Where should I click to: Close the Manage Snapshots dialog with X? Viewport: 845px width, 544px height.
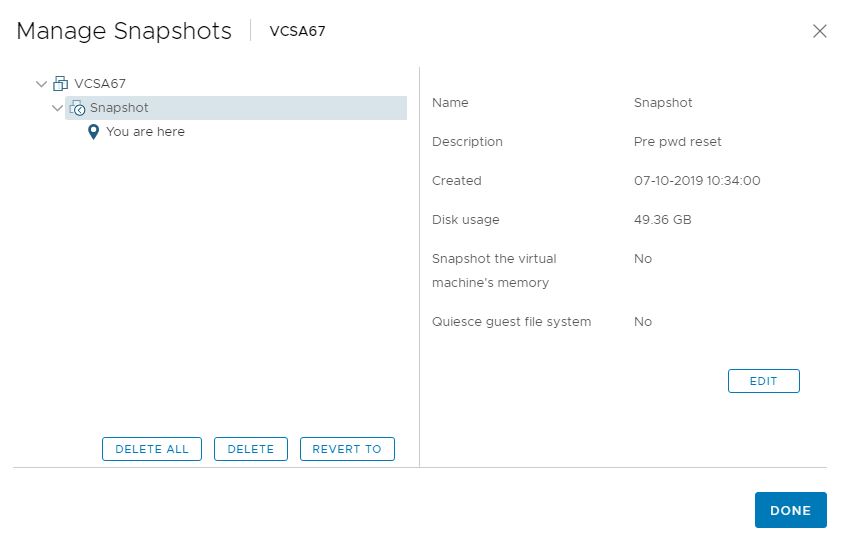tap(820, 31)
